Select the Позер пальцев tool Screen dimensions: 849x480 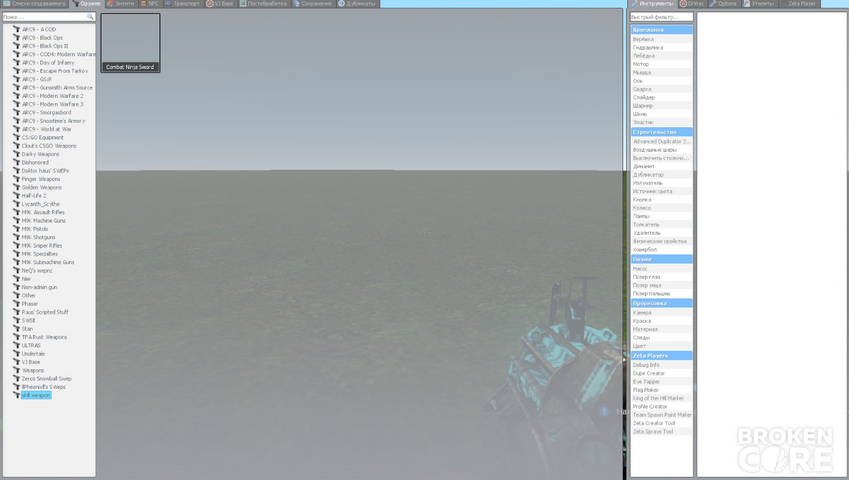point(661,293)
